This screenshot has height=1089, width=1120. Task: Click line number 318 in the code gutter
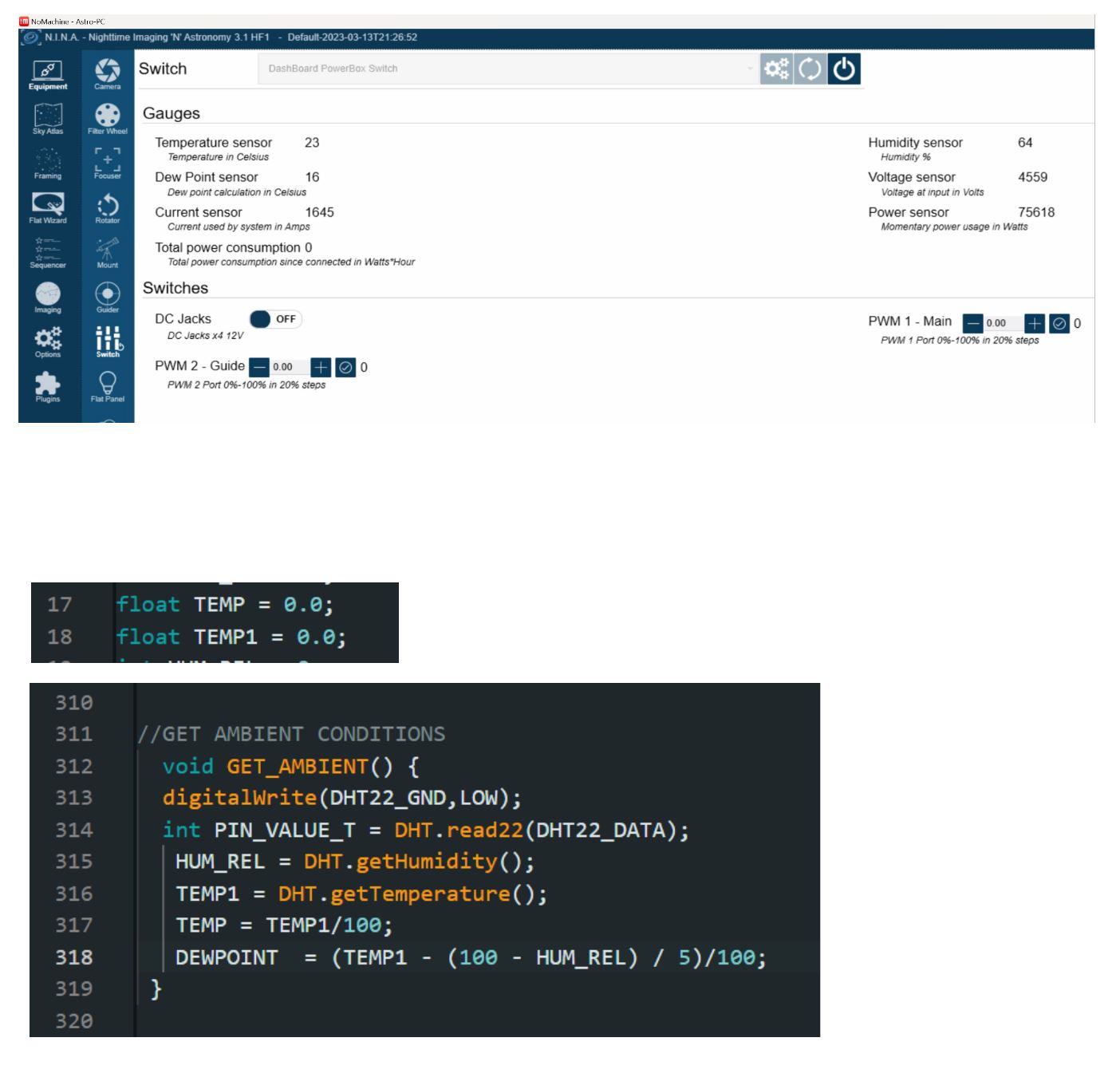point(74,957)
